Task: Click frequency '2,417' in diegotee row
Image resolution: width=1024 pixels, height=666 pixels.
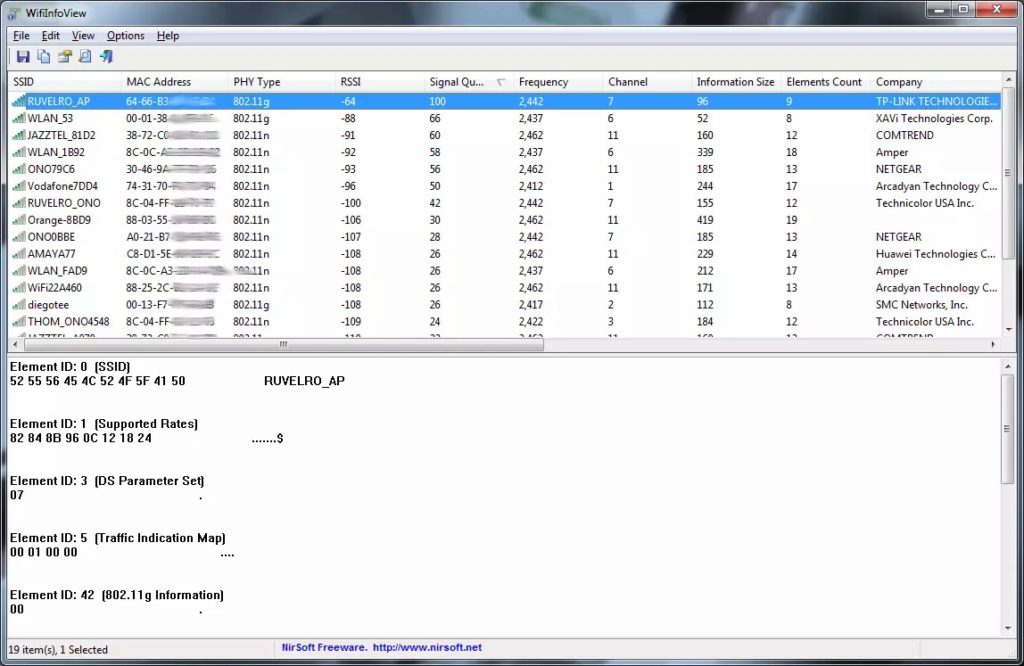Action: (x=531, y=305)
